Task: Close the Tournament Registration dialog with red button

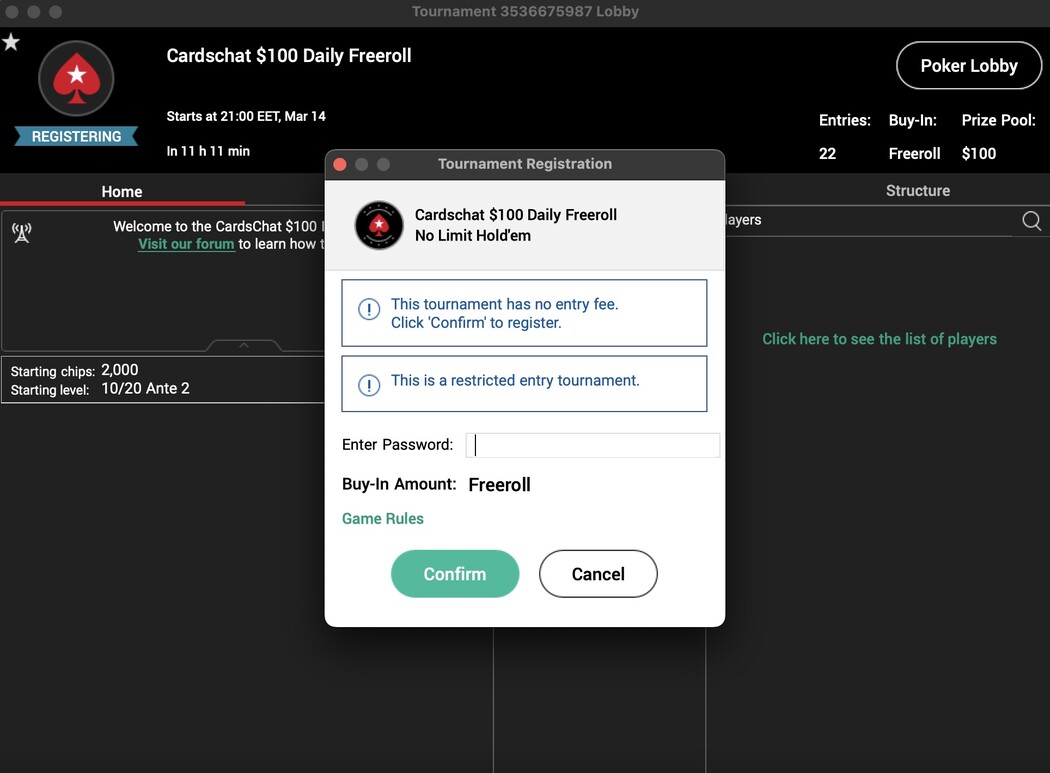Action: pos(340,164)
